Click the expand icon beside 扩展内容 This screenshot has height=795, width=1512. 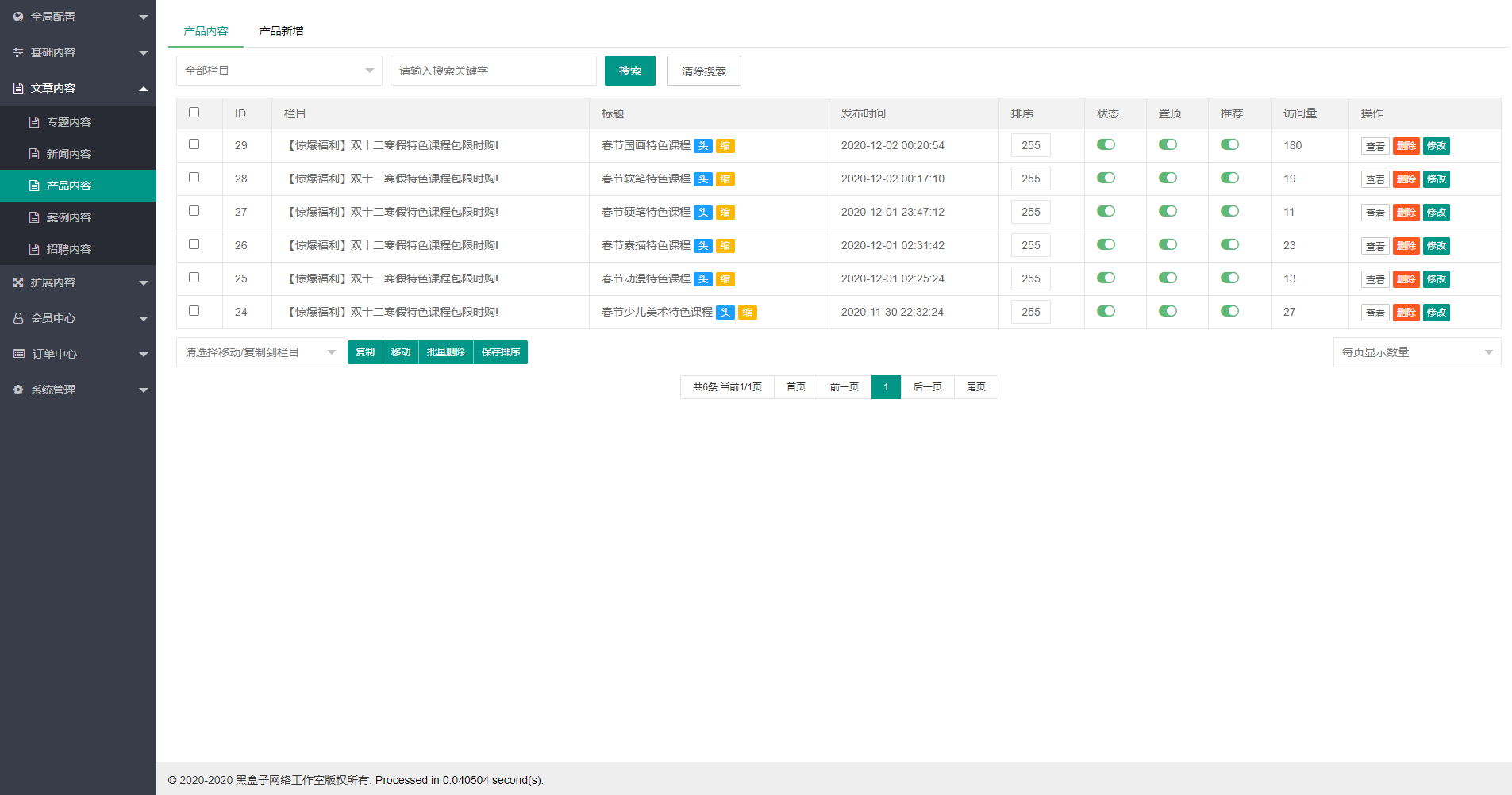18,282
